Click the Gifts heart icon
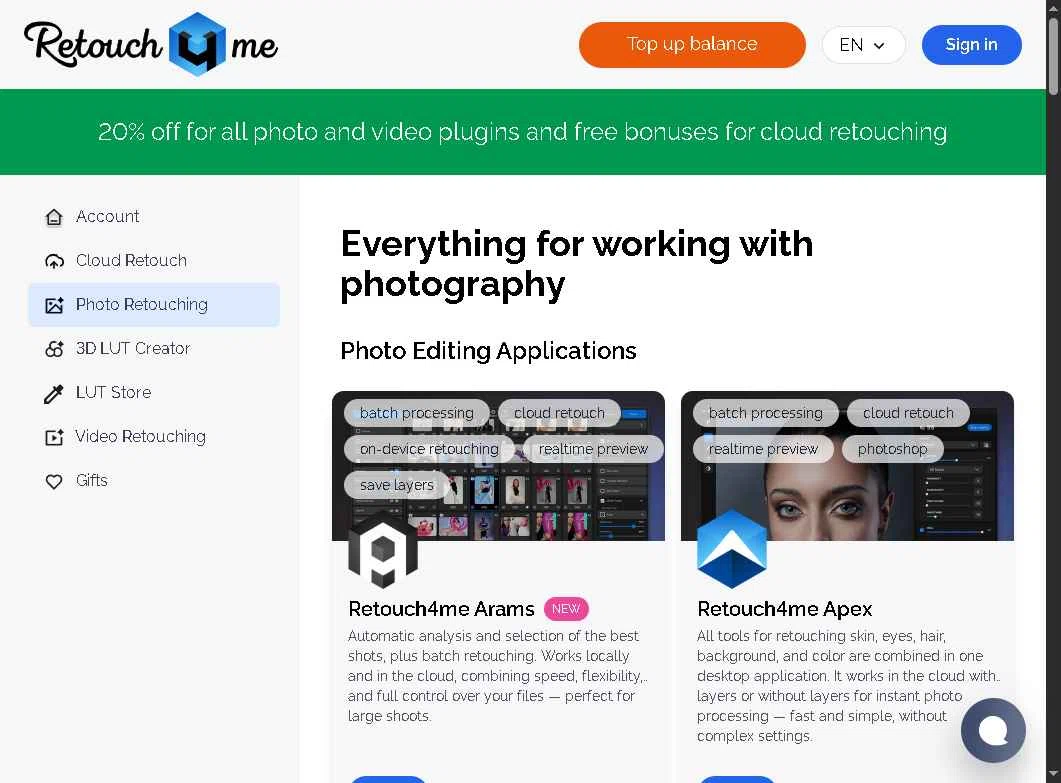 click(x=54, y=481)
